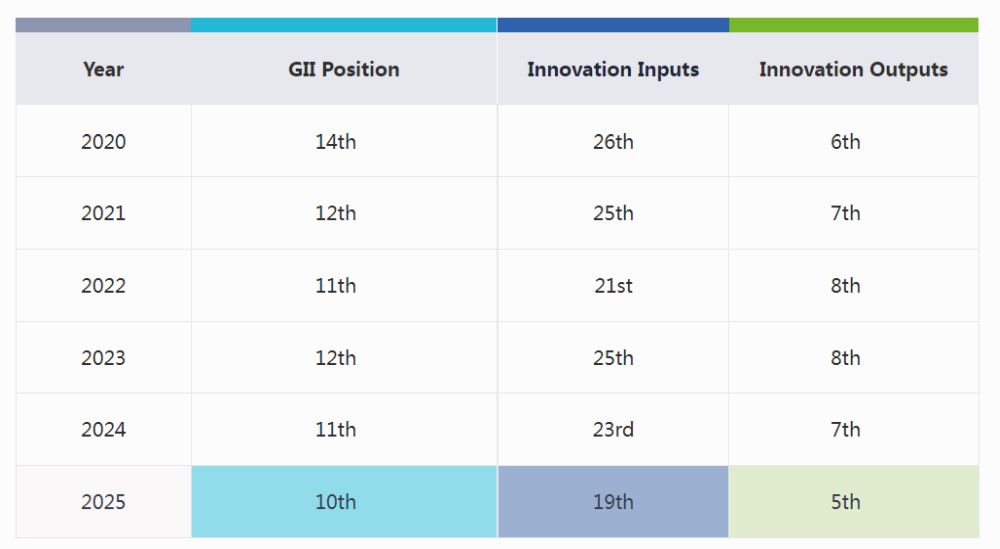Select the 2020 year cell
The height and width of the screenshot is (549, 1000).
103,141
